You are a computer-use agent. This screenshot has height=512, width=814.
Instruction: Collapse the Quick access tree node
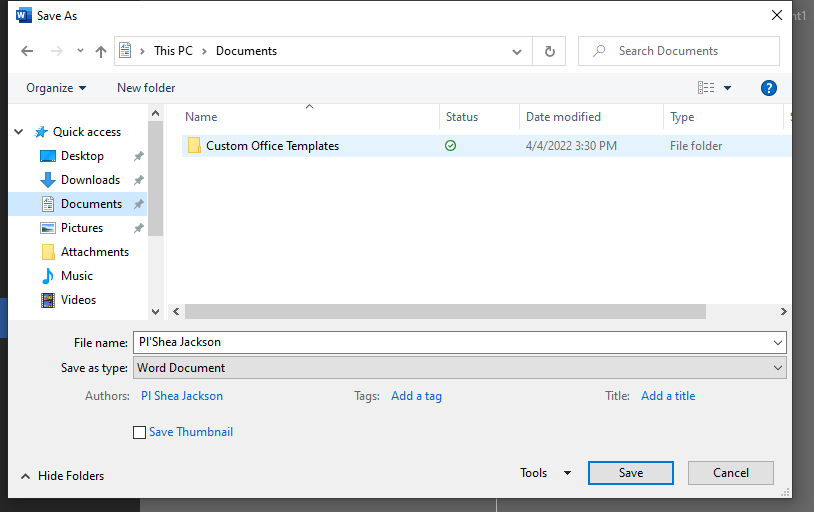coord(19,132)
